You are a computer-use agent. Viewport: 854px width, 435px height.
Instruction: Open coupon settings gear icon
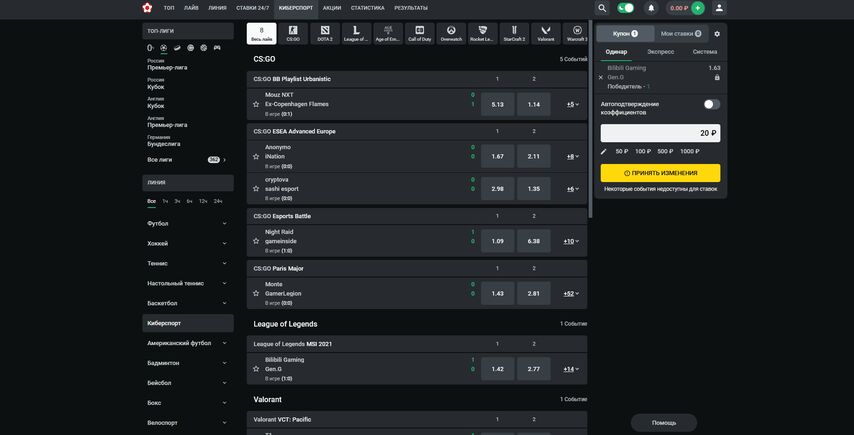[x=717, y=34]
